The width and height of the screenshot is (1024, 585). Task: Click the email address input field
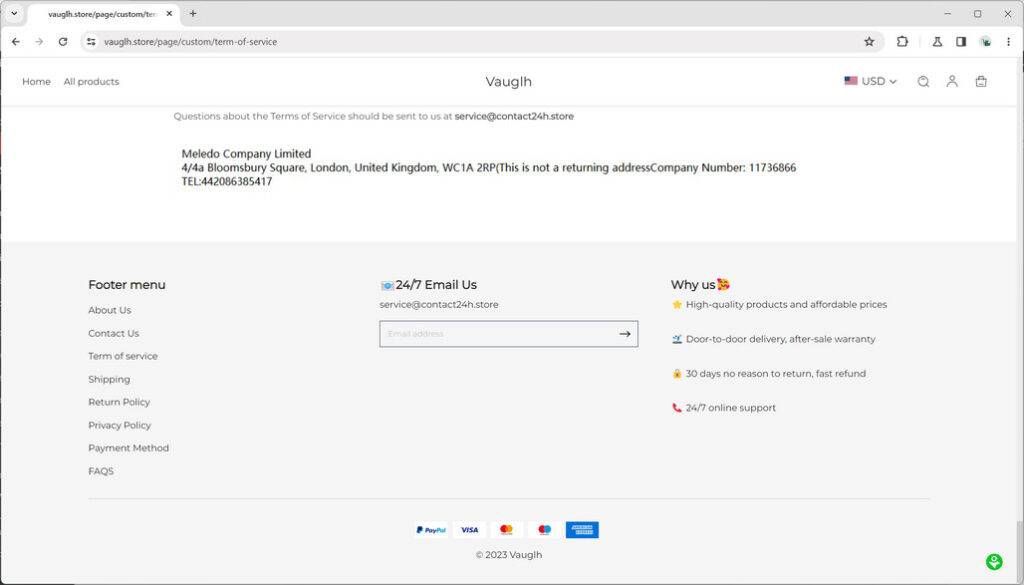490,333
